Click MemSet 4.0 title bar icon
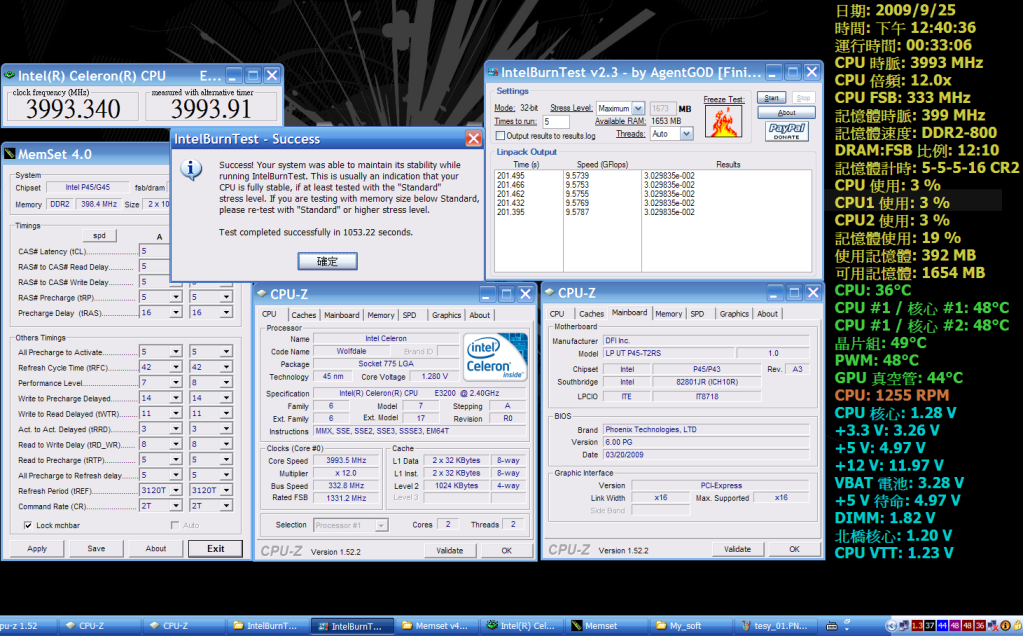Screen dimensions: 1023x636 click(10, 154)
